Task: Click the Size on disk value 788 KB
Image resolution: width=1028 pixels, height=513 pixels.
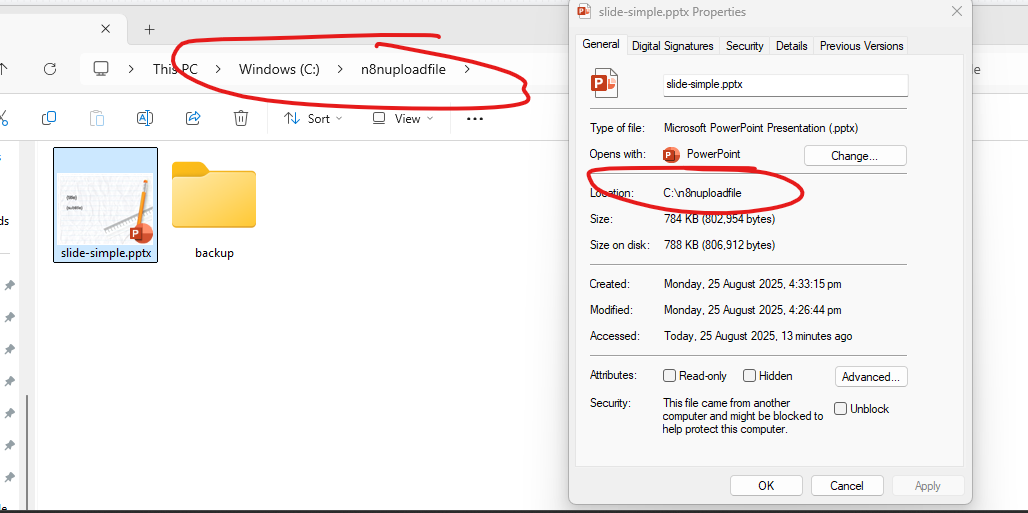Action: [x=719, y=245]
